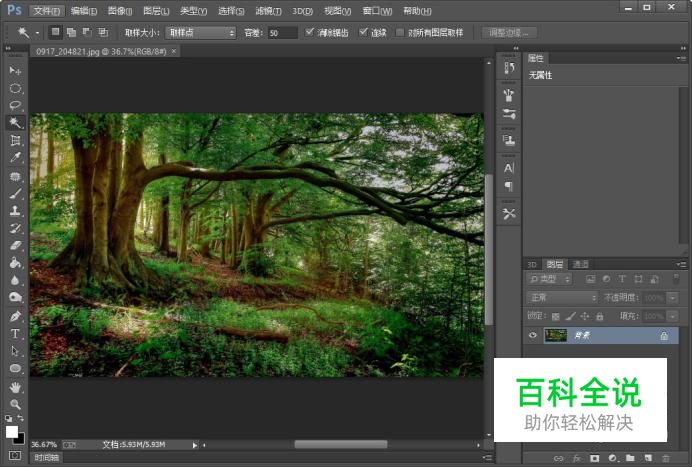Enable 对所有图层取样 checkbox
Screen dimensions: 692x467
(x=400, y=32)
